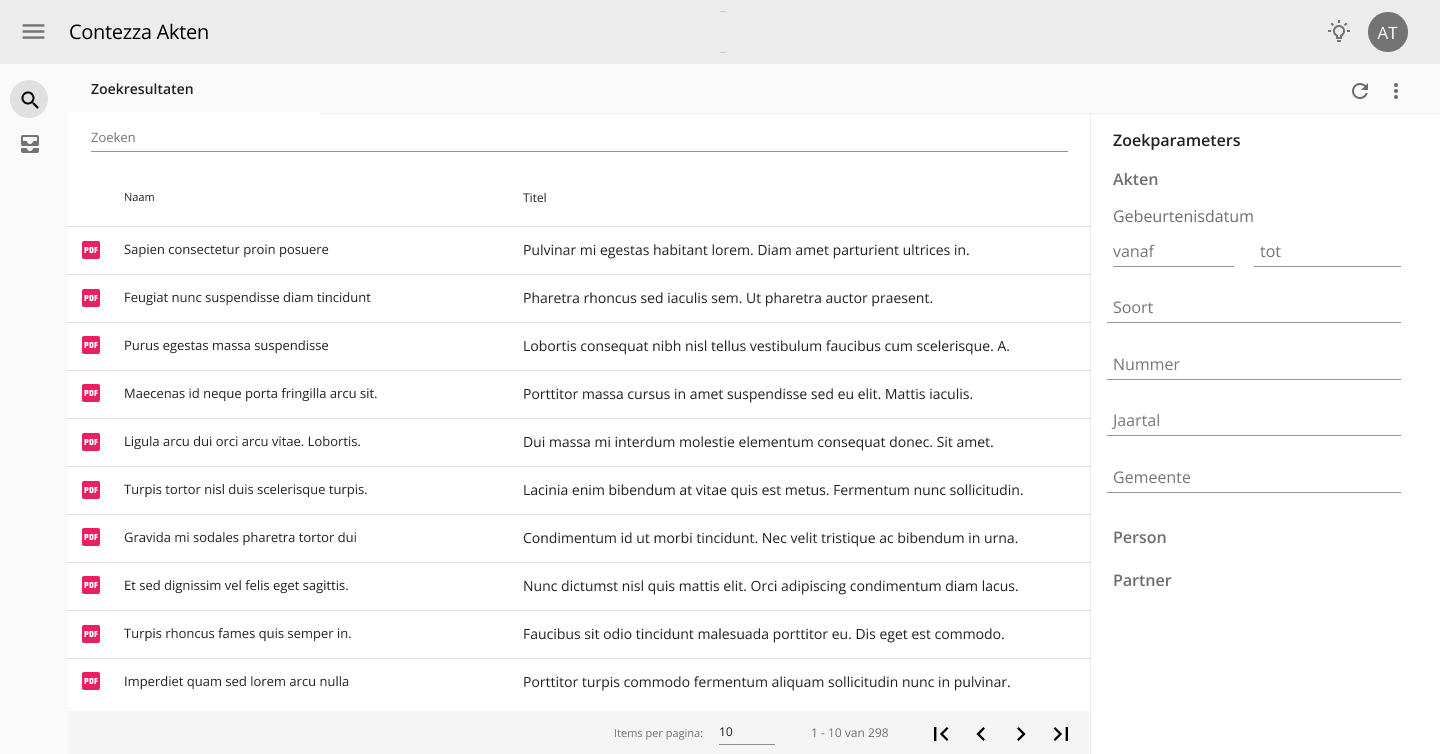This screenshot has width=1440, height=754.
Task: Click PDF icon for Sapien consectetur proin posuere
Action: (x=91, y=250)
